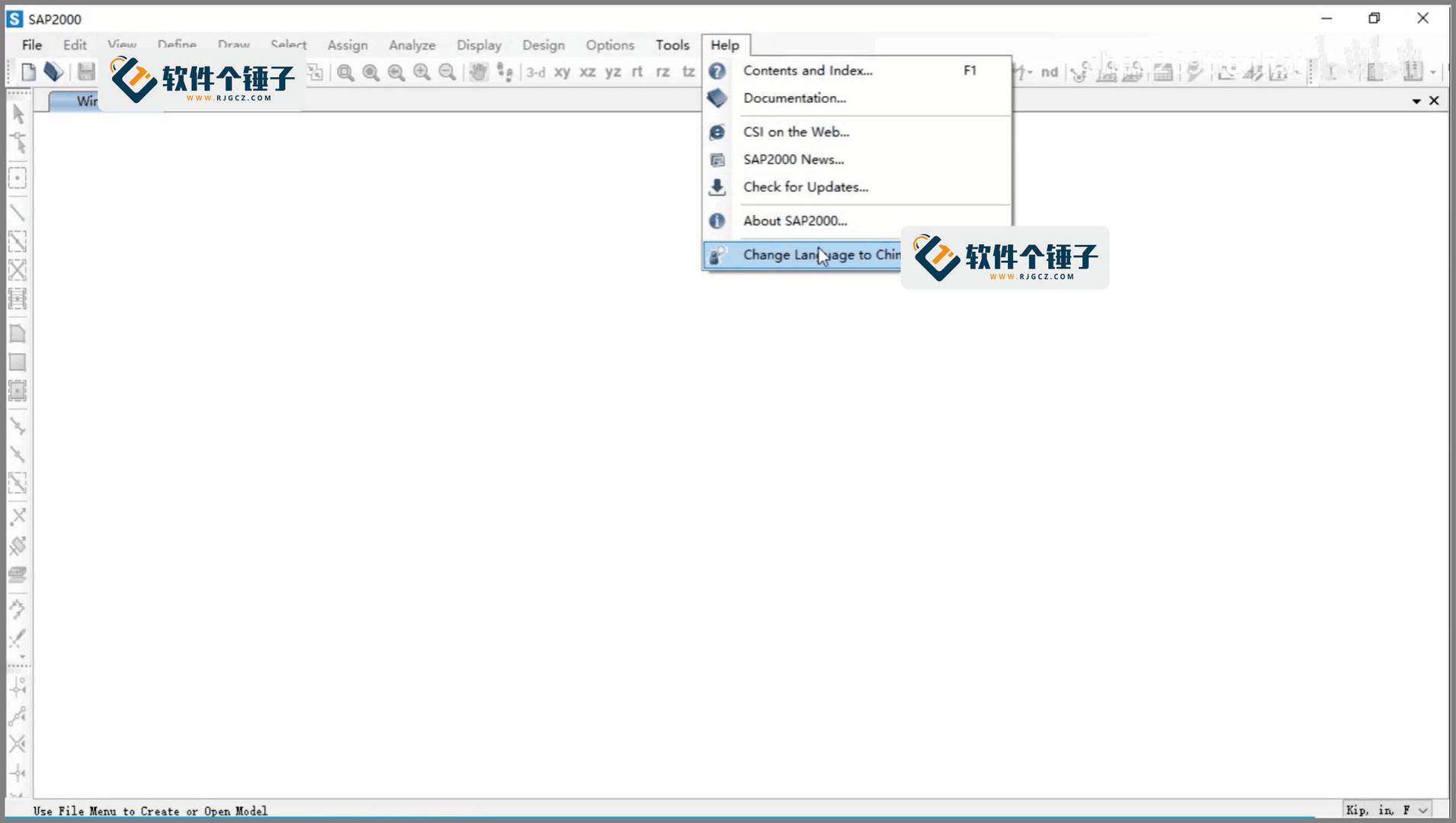Open About SAP2000 dialog entry
1456x823 pixels.
point(858,220)
